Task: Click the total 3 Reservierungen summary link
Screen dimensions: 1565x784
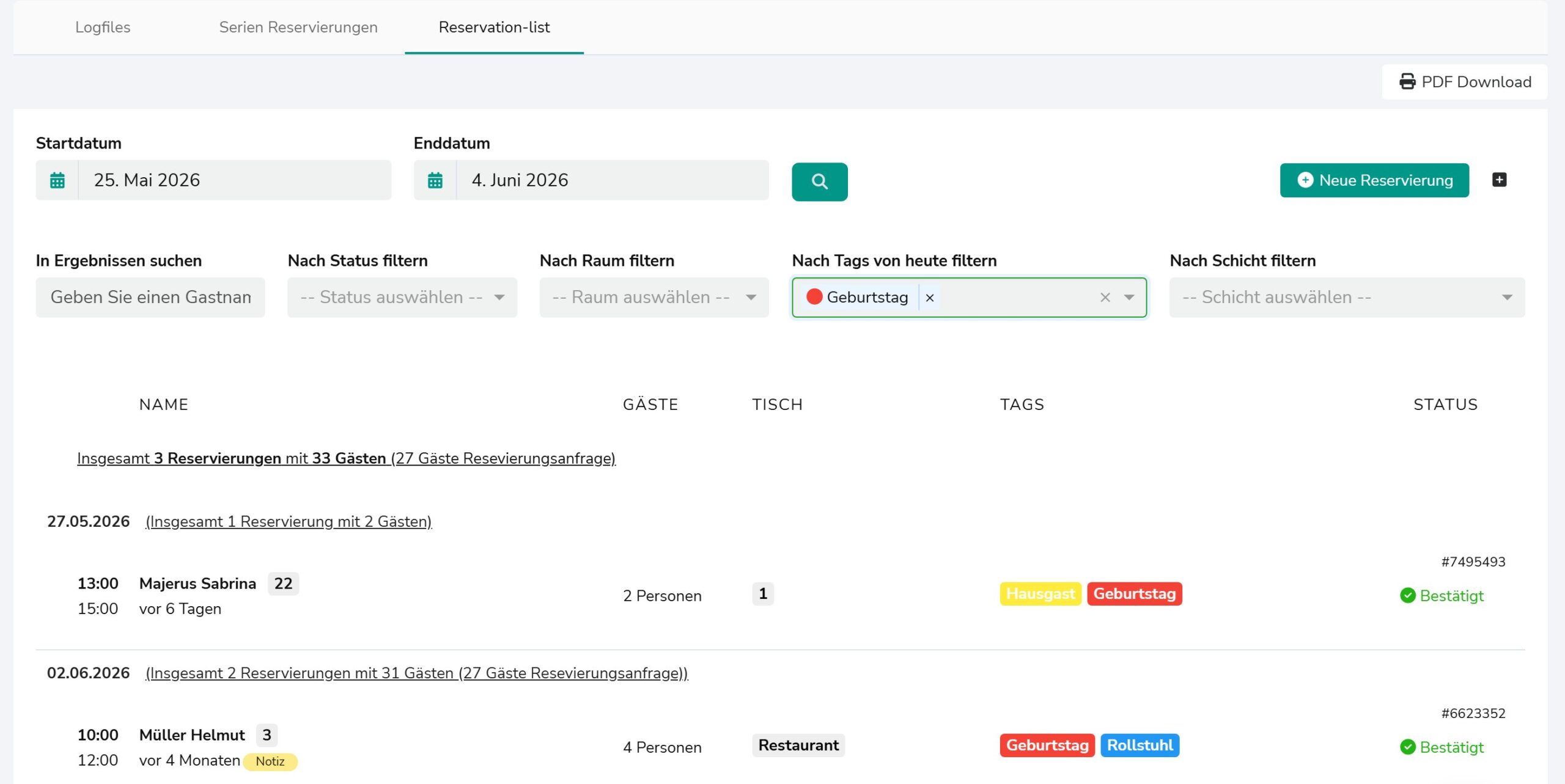Action: tap(346, 458)
